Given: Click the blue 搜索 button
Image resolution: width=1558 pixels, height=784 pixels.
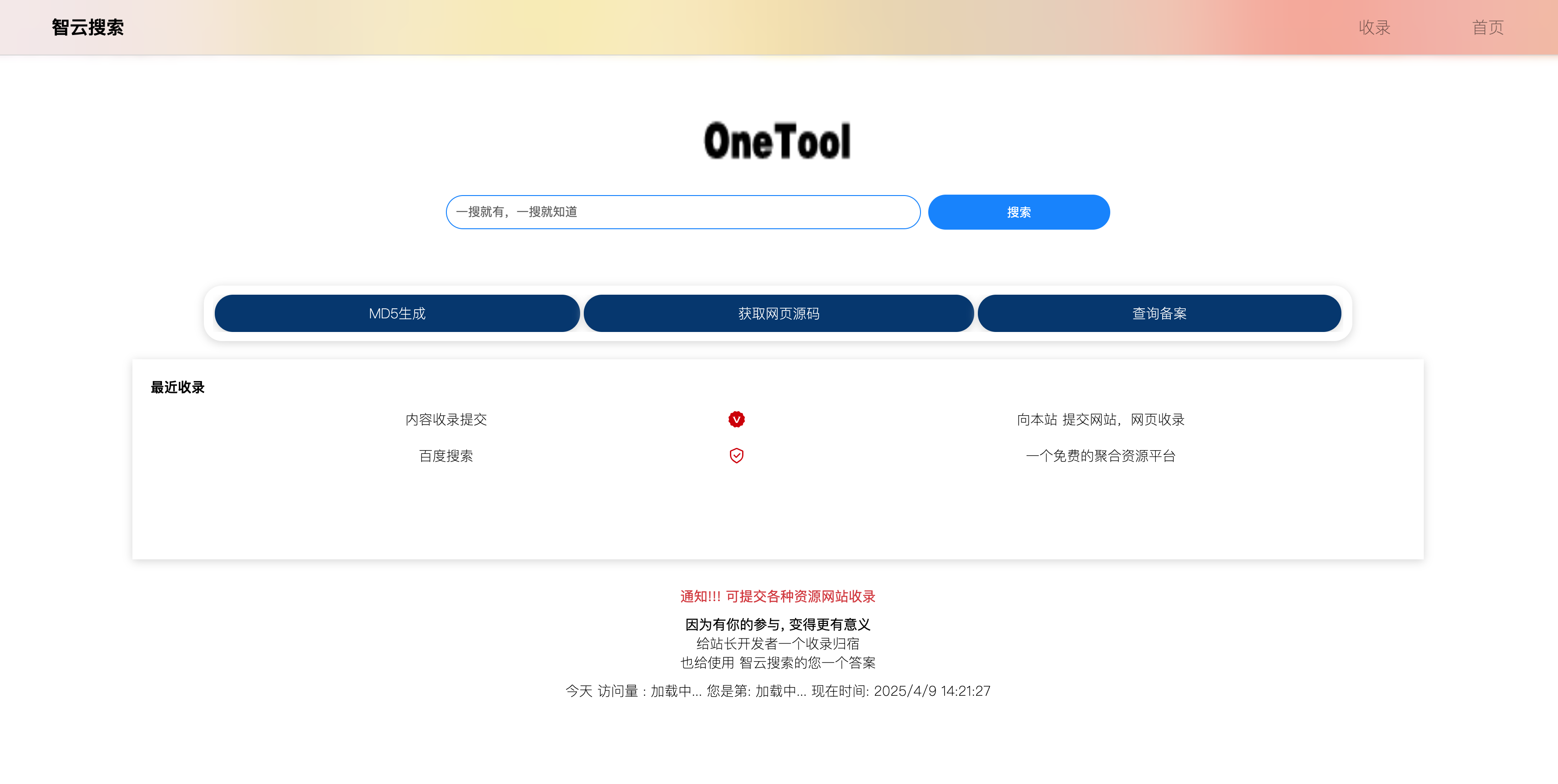Looking at the screenshot, I should (x=1018, y=212).
